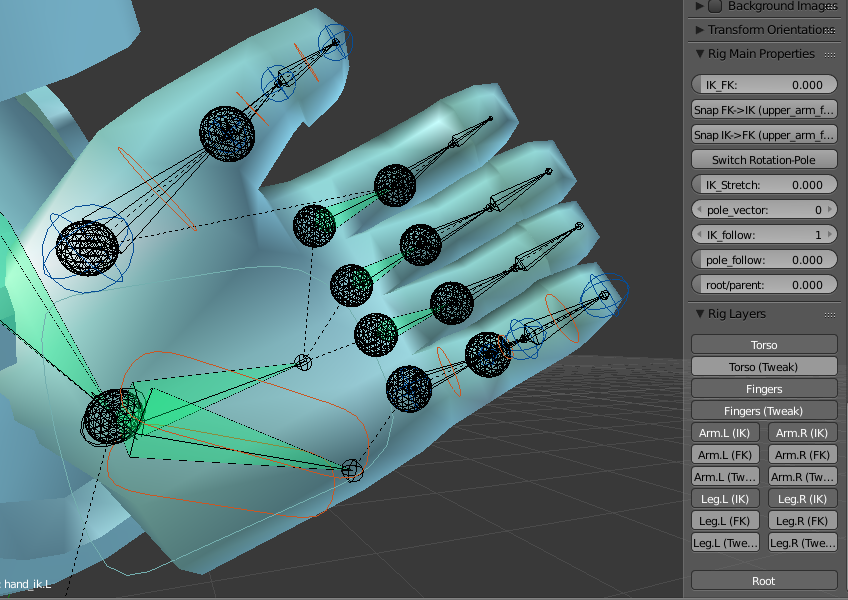Click the hand_ik.L bone name label

click(x=28, y=584)
